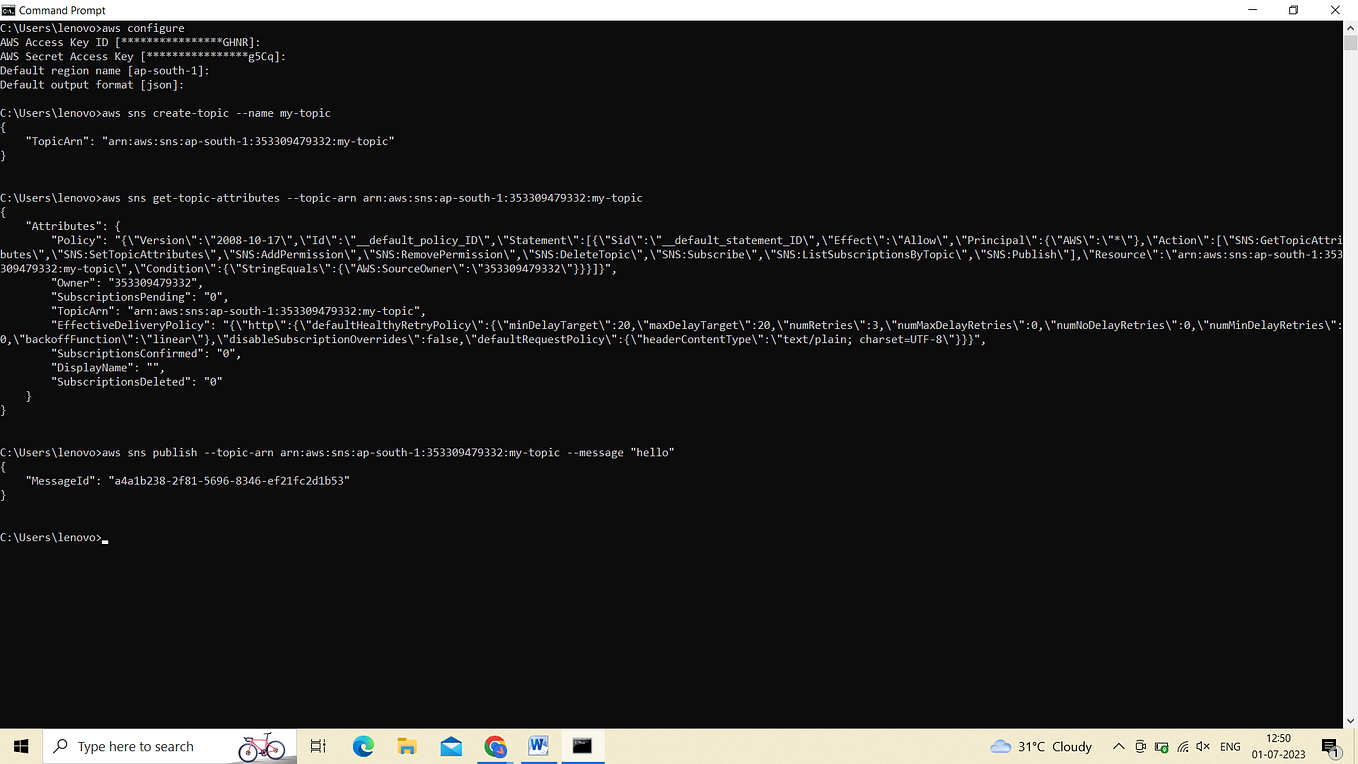This screenshot has height=764, width=1358.
Task: Open Meet Now from the system tray
Action: (x=1140, y=746)
